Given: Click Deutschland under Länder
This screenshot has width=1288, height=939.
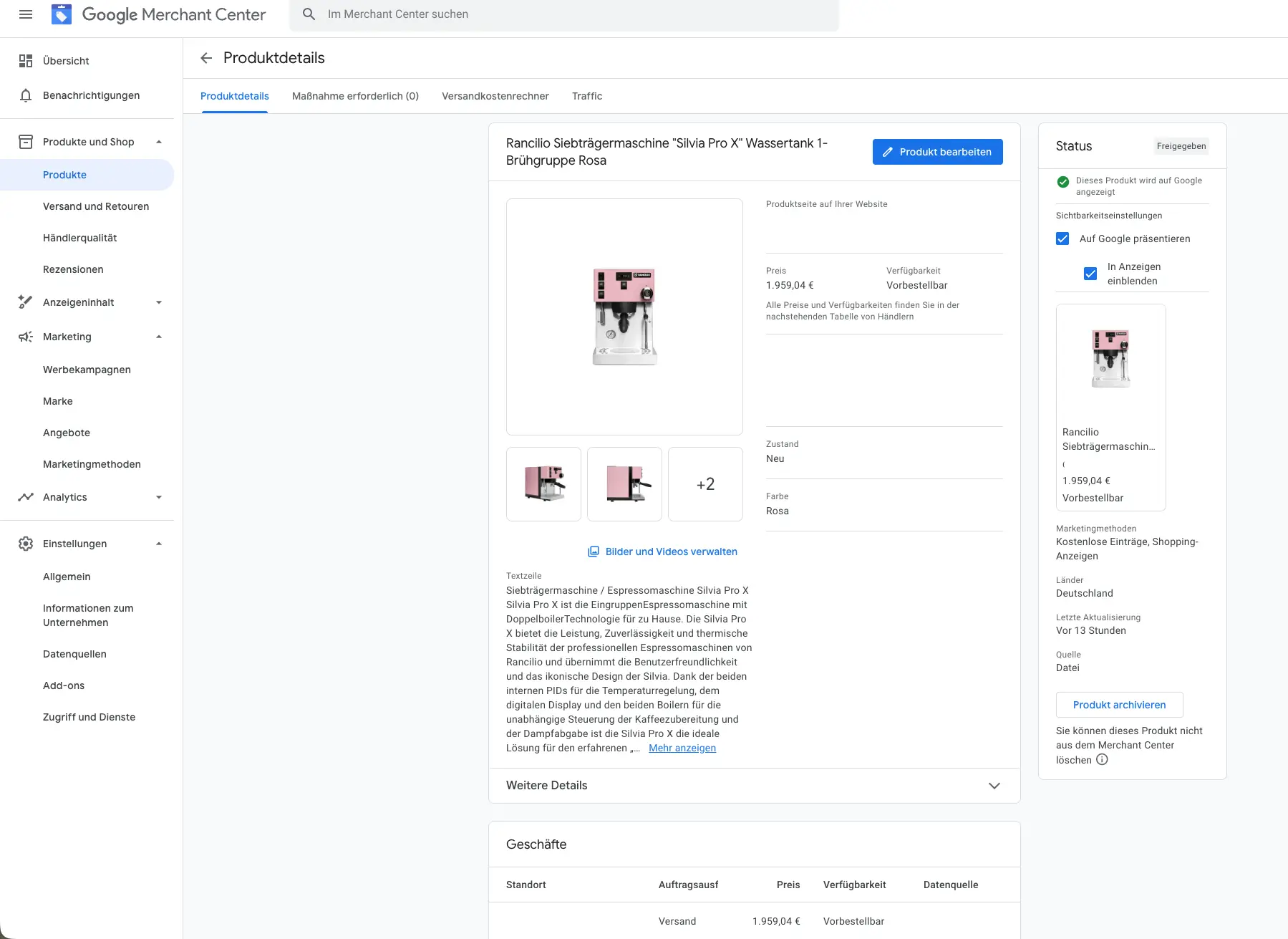Looking at the screenshot, I should [1085, 593].
